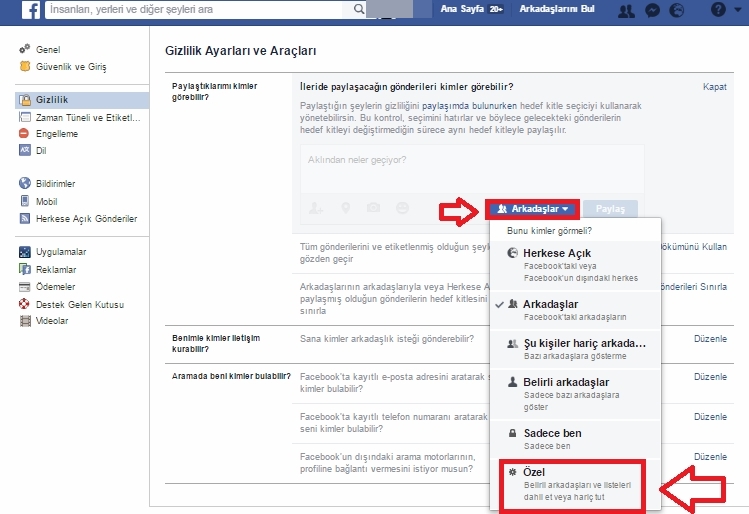
Task: Click the Zaman Tüneli sidebar icon
Action: coord(25,117)
